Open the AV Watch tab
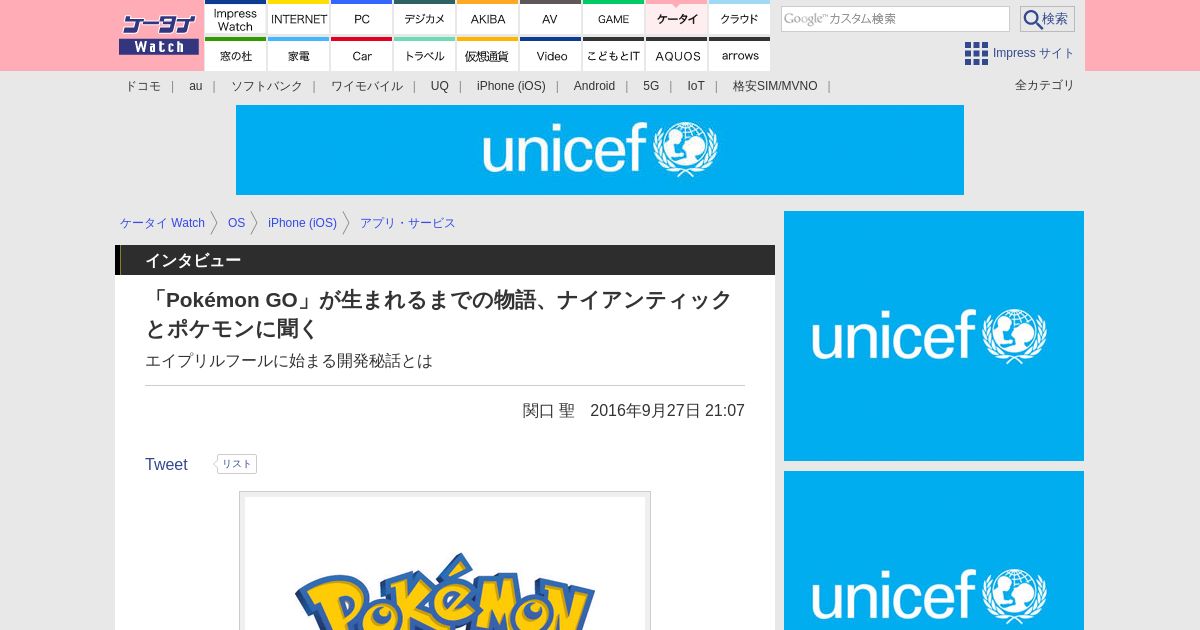Image resolution: width=1200 pixels, height=630 pixels. pos(551,18)
